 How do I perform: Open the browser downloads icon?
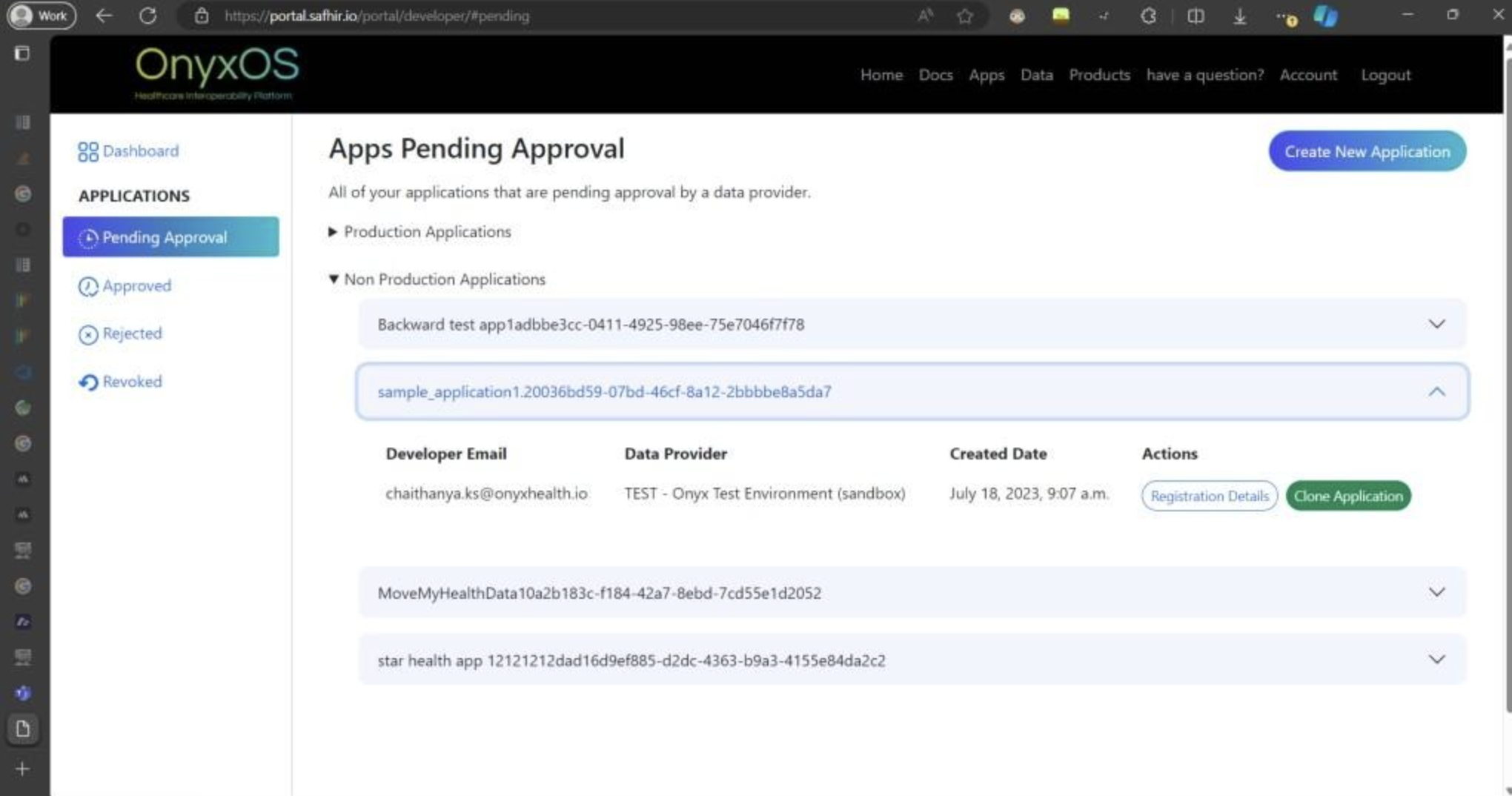(1239, 16)
